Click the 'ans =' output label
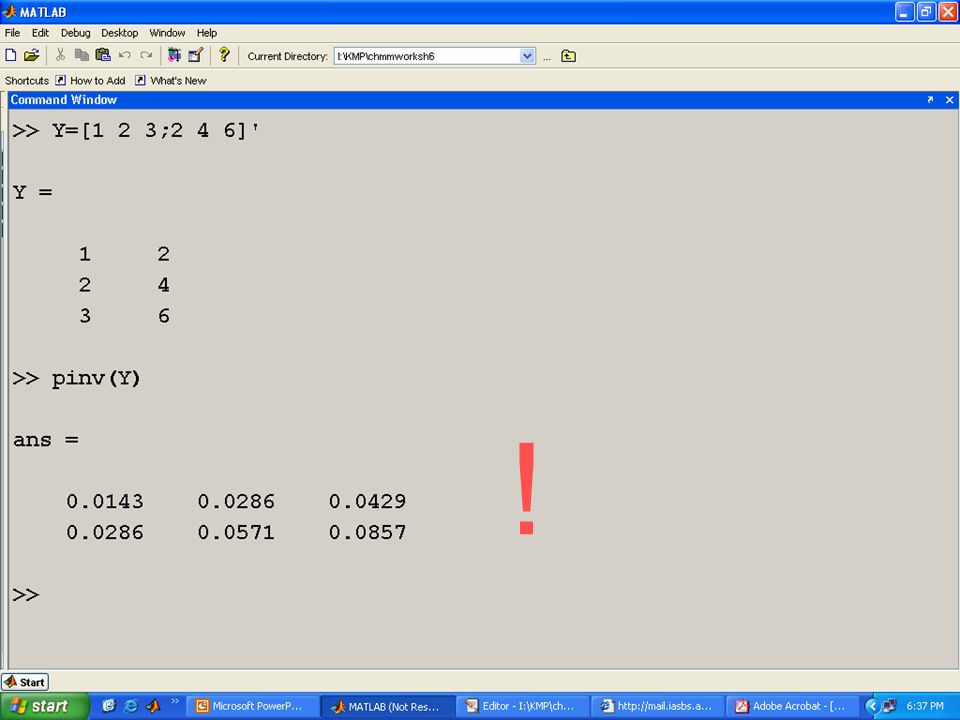The height and width of the screenshot is (720, 960). 46,440
